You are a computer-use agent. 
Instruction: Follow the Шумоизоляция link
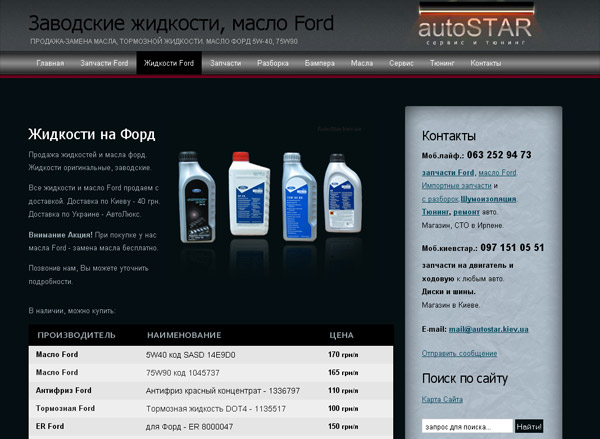point(488,199)
